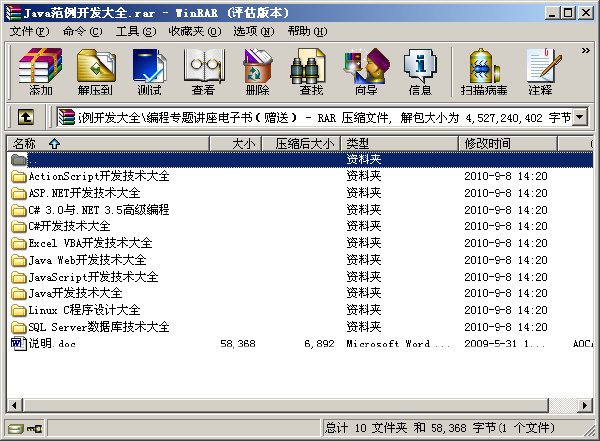Click the sort arrow beside 名称
Viewport: 600px width, 441px height.
coord(54,144)
